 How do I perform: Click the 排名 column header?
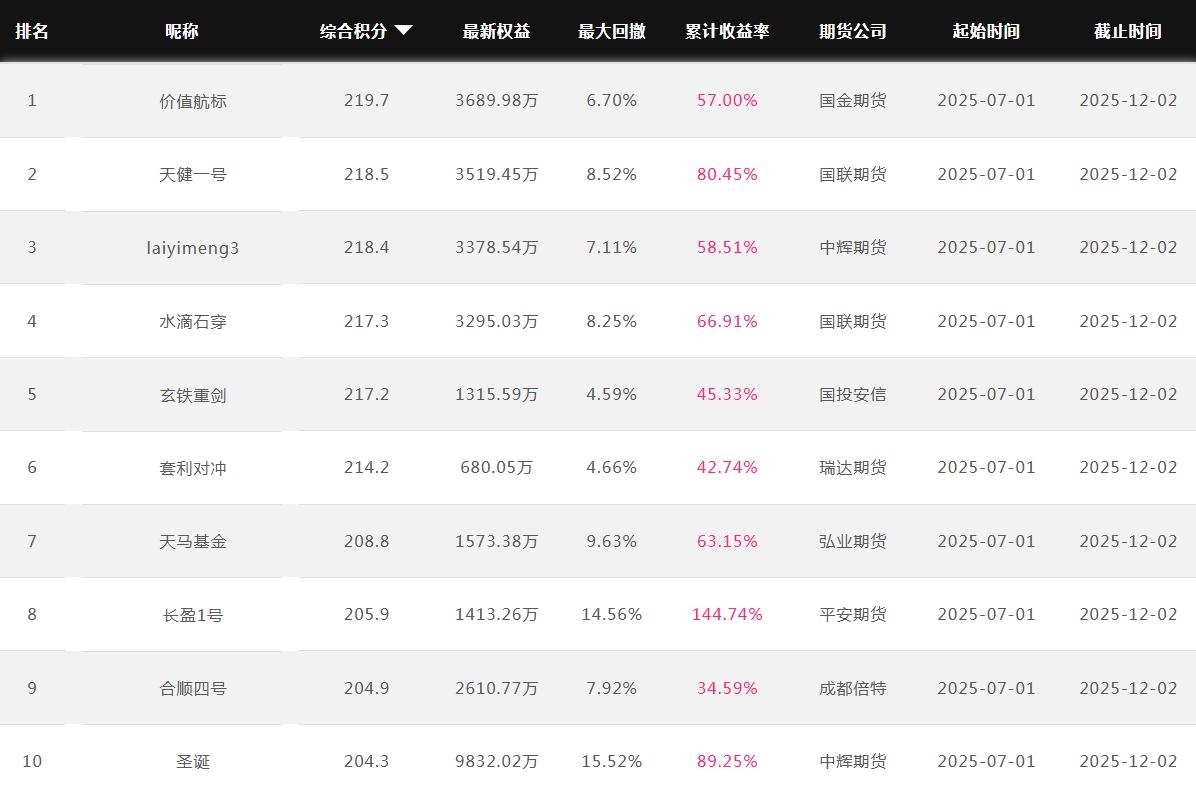(32, 31)
